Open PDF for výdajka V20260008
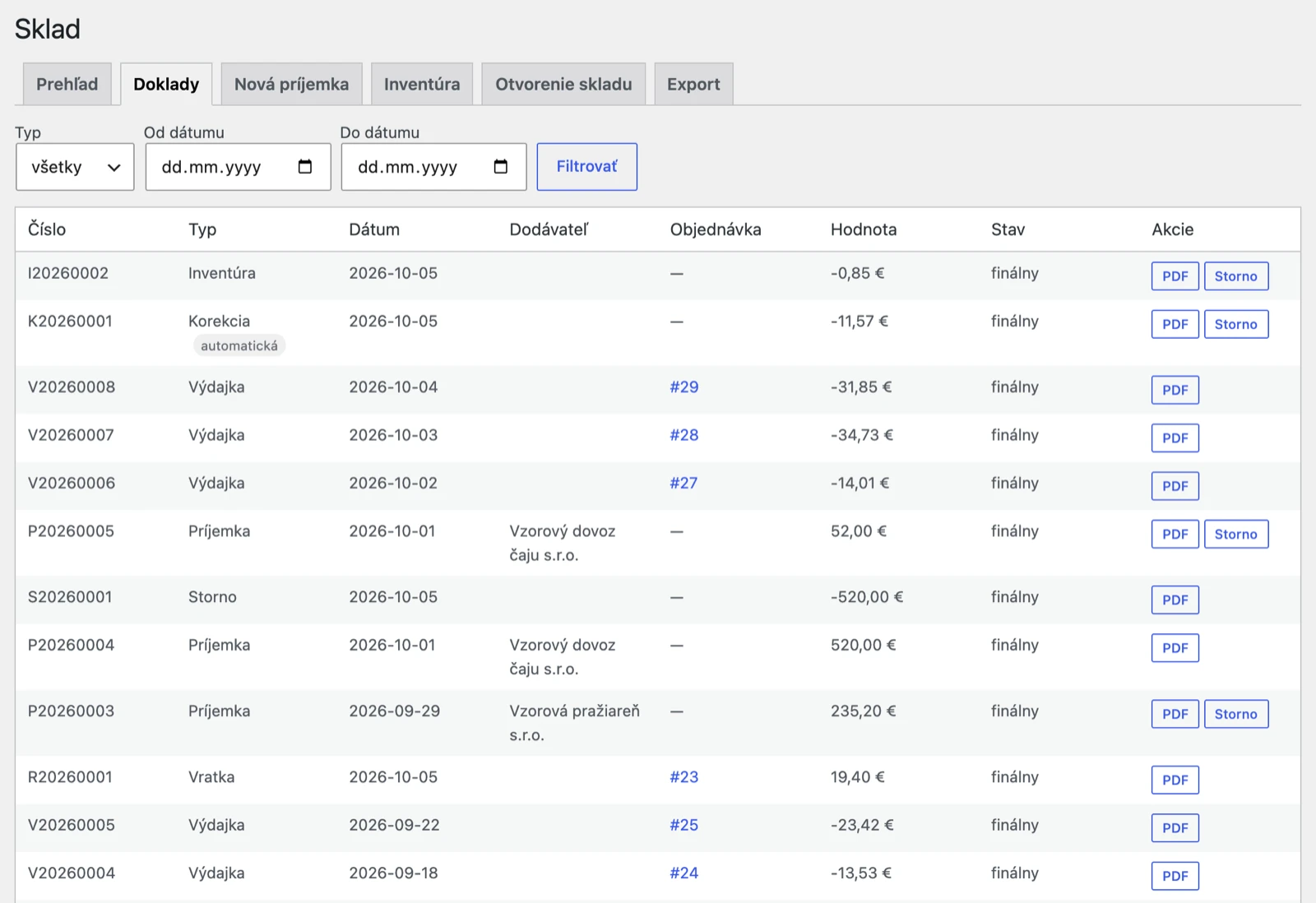The height and width of the screenshot is (903, 1316). [x=1175, y=390]
